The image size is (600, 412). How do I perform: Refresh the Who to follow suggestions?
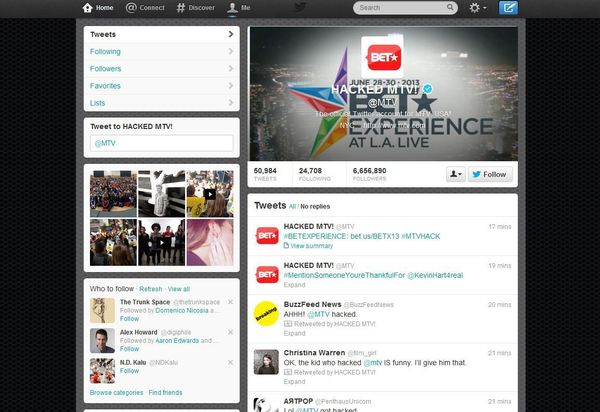point(150,289)
